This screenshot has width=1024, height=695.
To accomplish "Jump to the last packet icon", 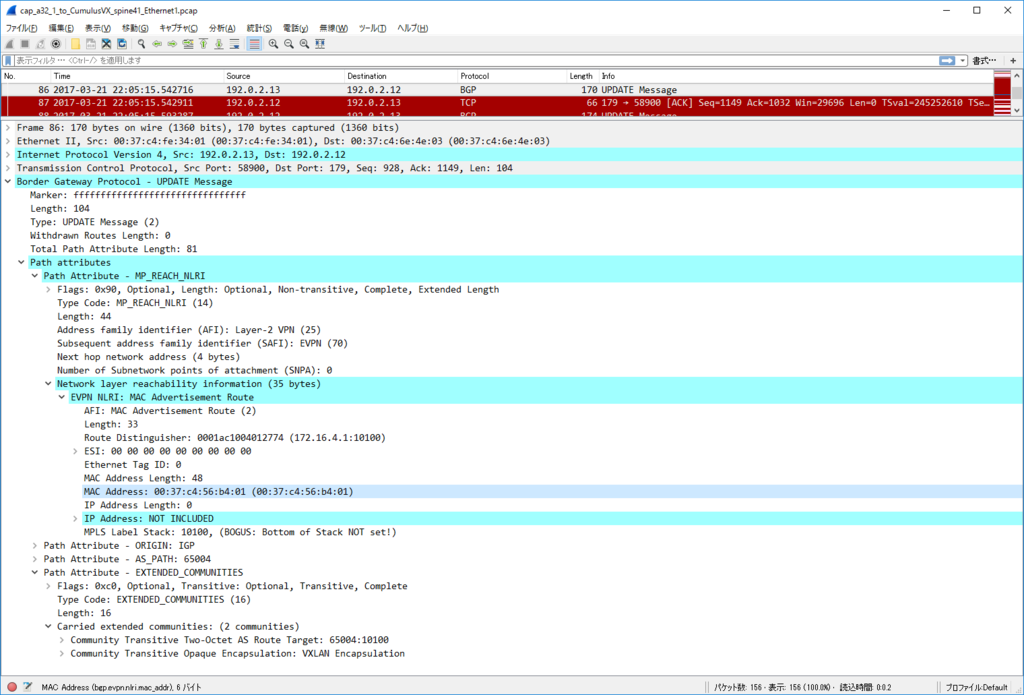I will 219,44.
